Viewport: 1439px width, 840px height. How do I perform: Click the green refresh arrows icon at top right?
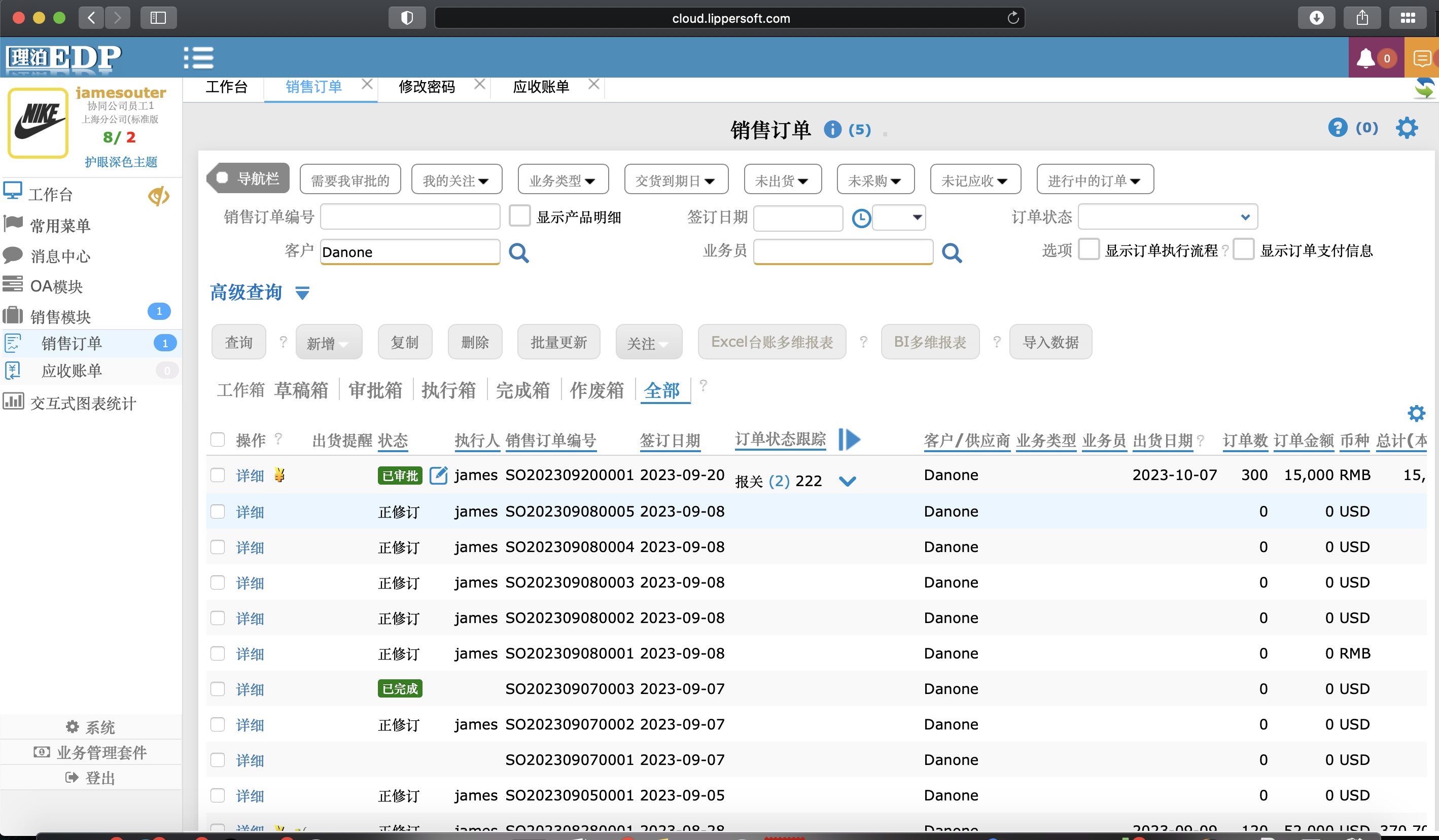pyautogui.click(x=1424, y=88)
